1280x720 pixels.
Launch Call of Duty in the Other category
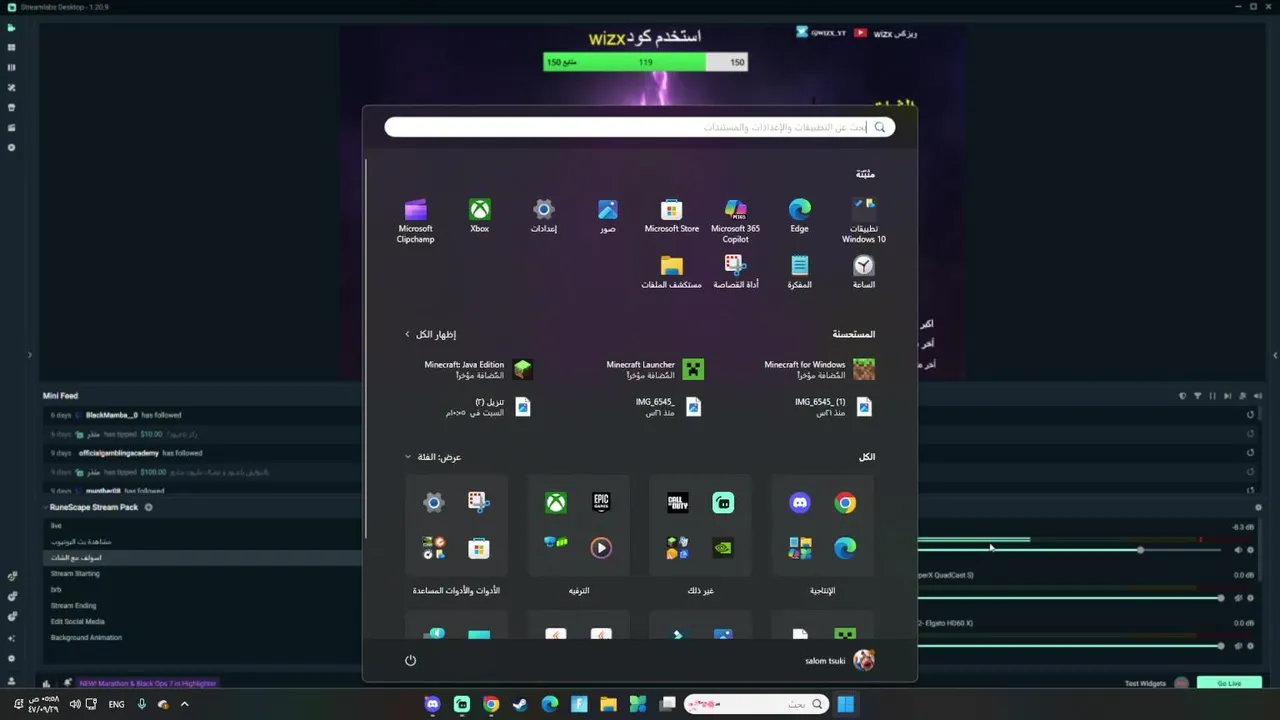tap(677, 503)
